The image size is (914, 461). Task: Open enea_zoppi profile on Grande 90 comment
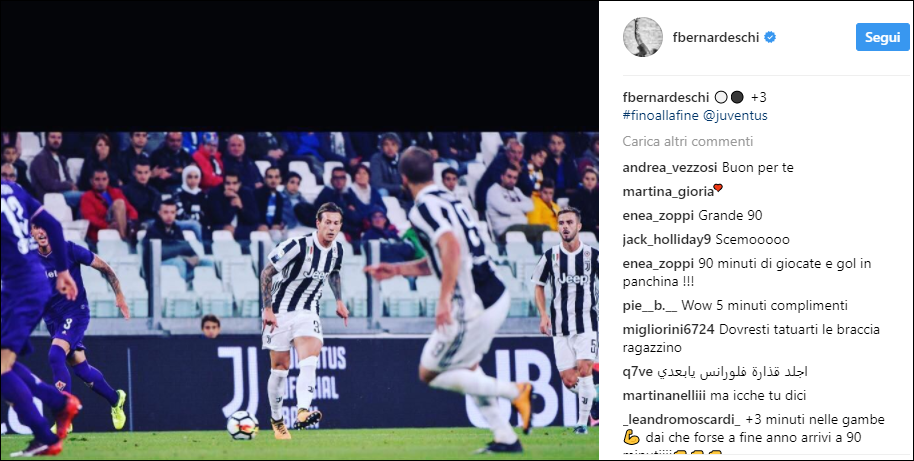[658, 216]
